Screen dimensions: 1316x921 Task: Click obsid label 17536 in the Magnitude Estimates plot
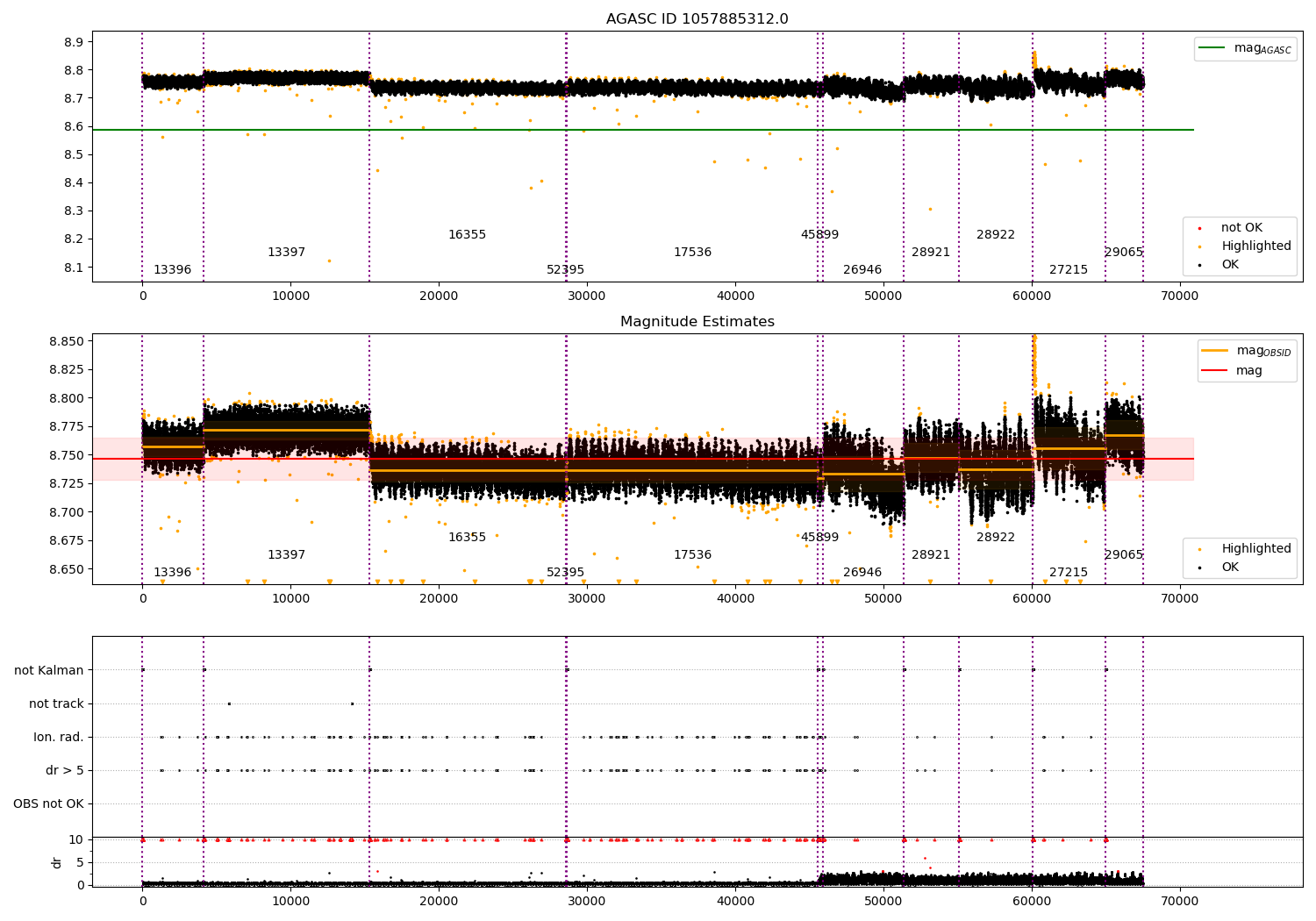coord(692,555)
